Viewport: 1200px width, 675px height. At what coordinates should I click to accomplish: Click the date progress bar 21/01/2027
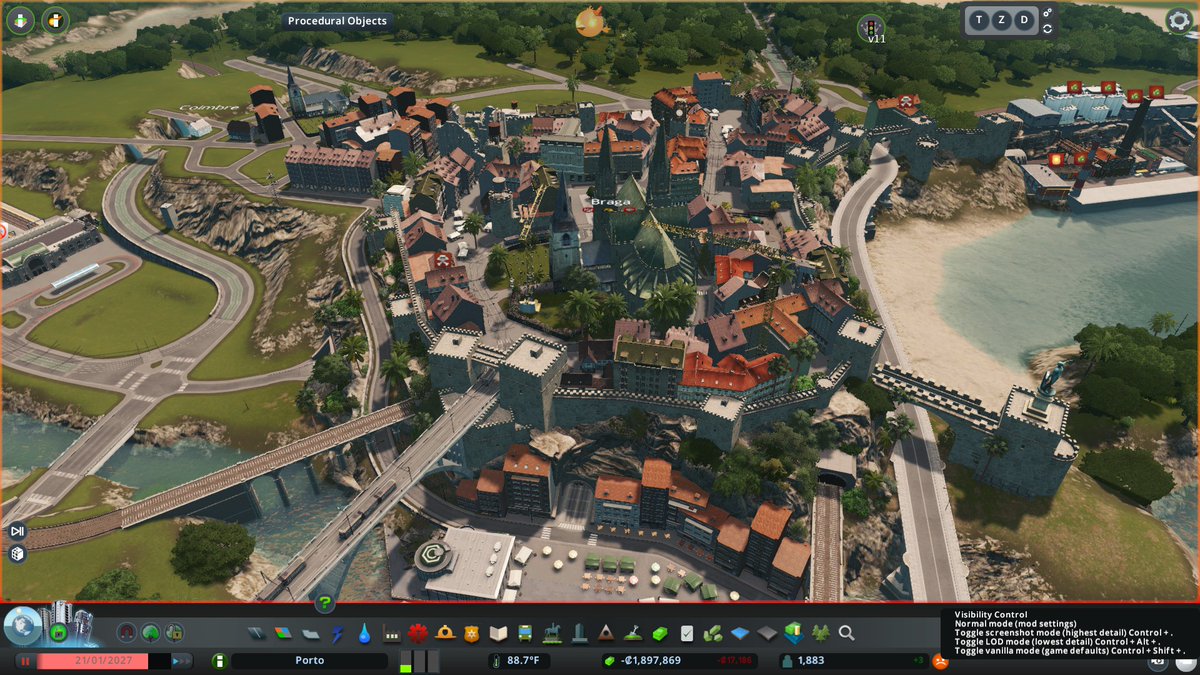(103, 661)
